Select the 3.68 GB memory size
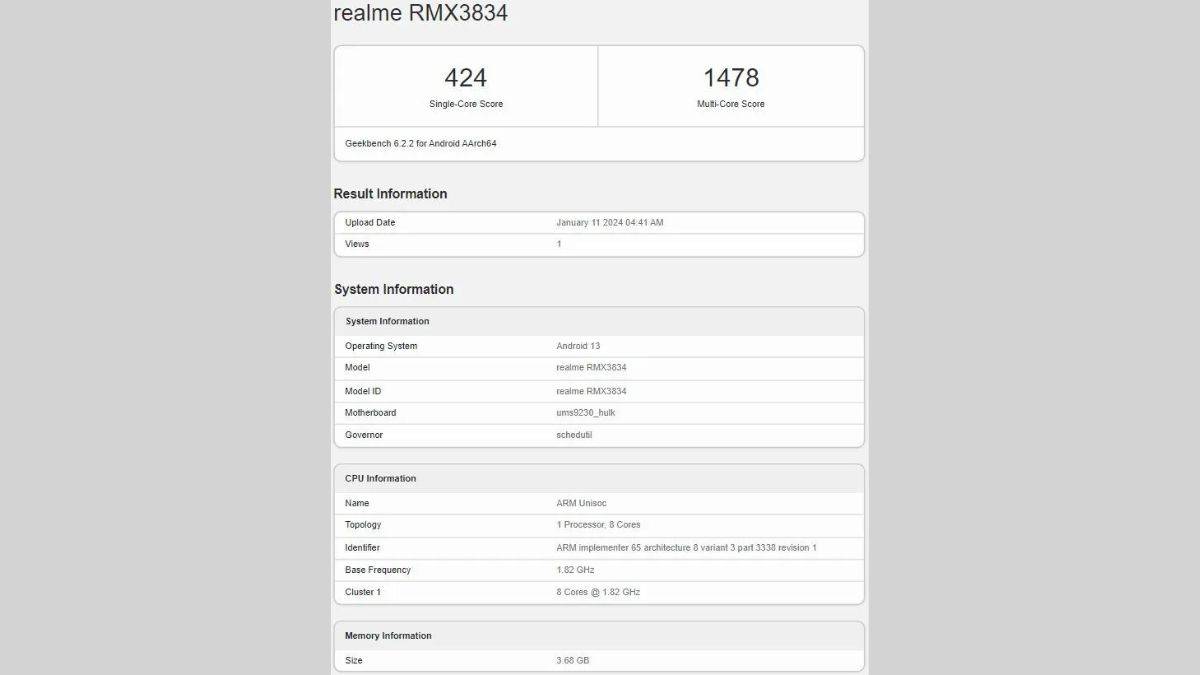This screenshot has height=675, width=1200. (572, 661)
